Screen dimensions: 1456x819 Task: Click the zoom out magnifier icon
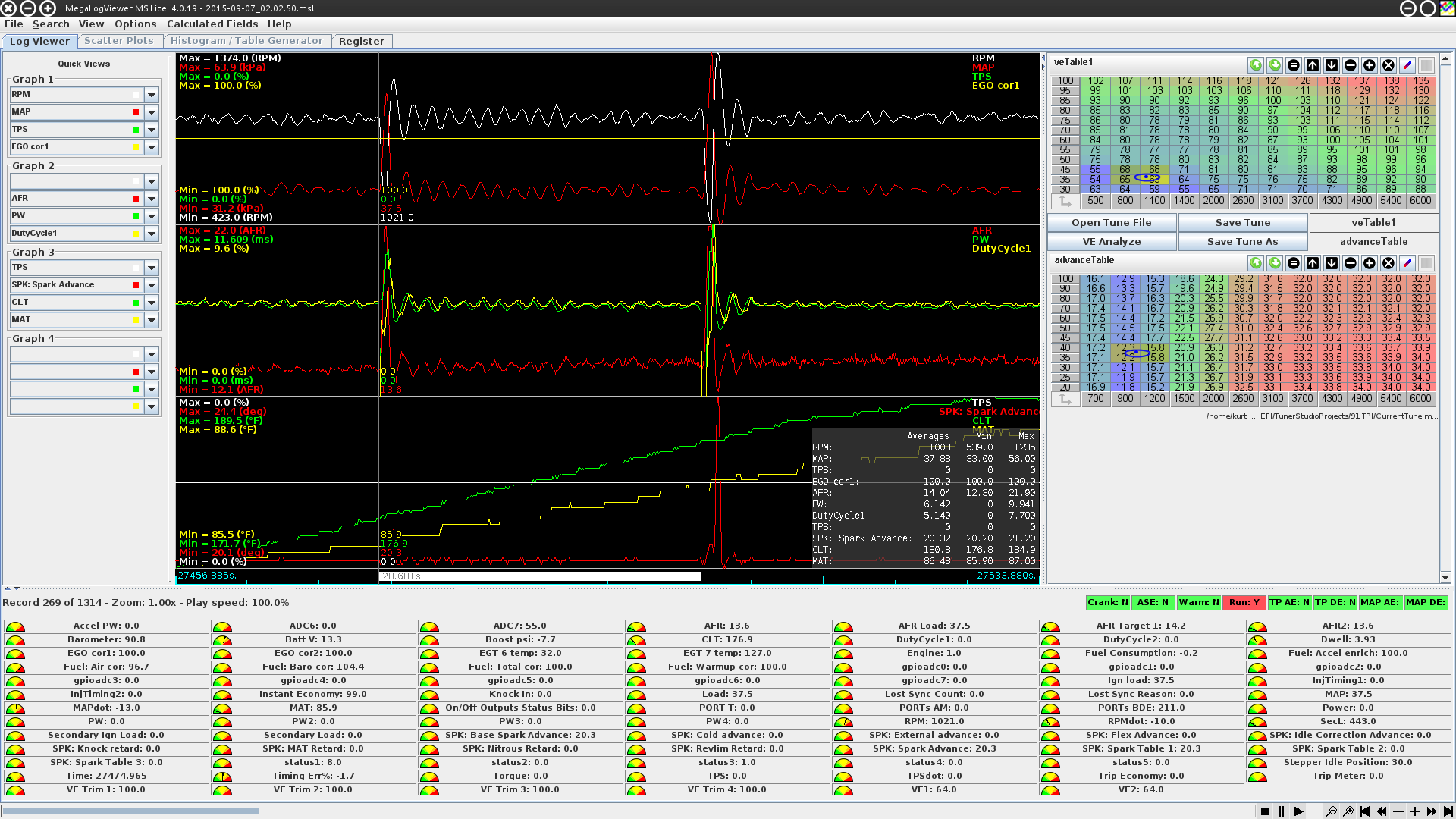pyautogui.click(x=1332, y=811)
